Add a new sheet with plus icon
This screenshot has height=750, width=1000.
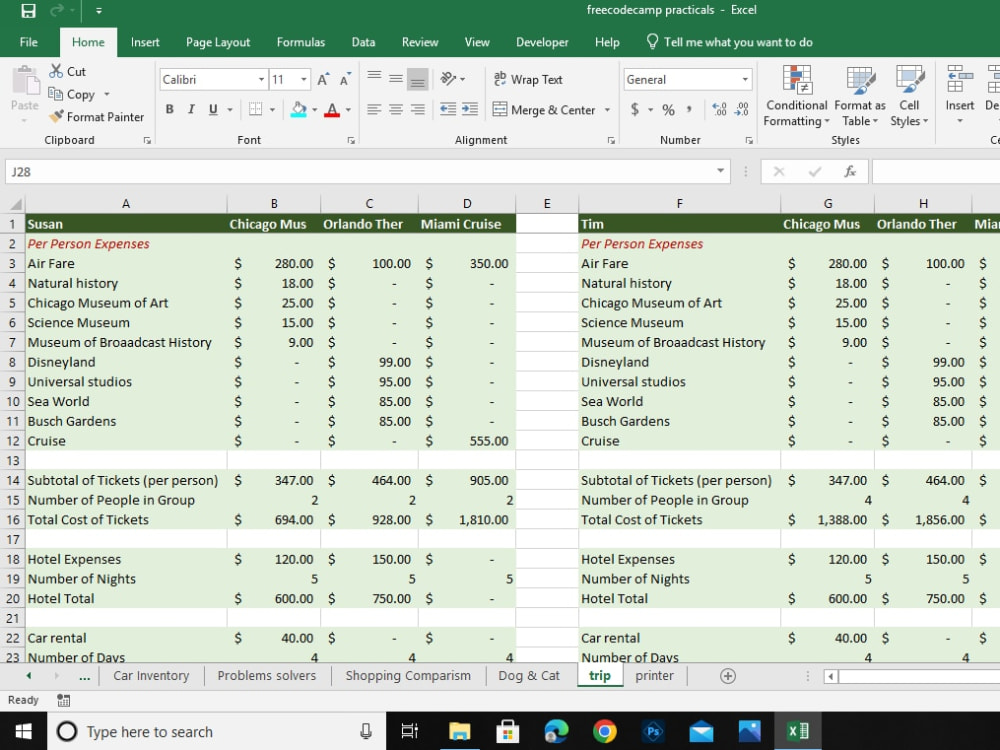click(728, 676)
